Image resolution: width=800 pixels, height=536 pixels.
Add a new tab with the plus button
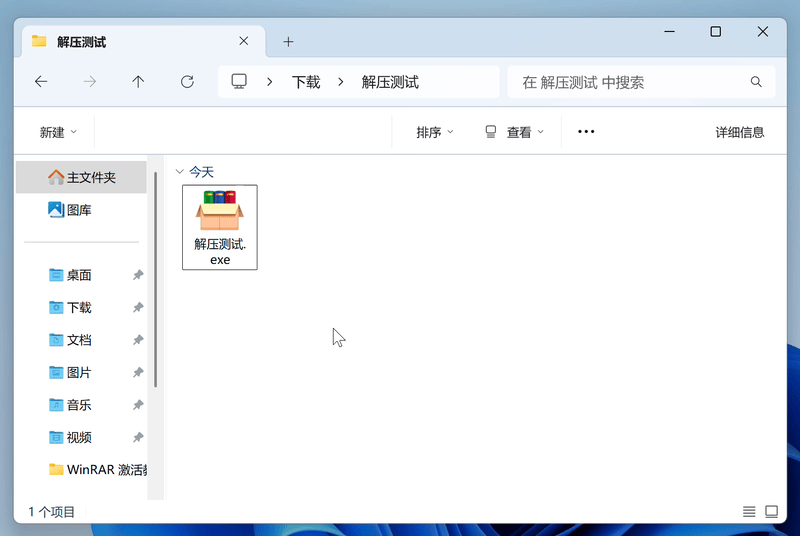click(x=288, y=42)
